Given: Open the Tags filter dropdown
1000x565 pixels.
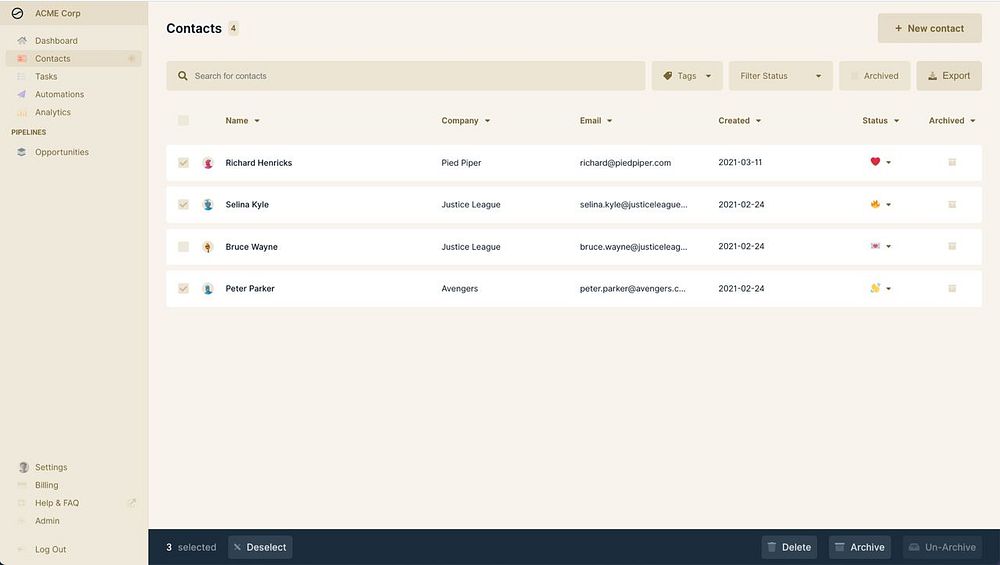Looking at the screenshot, I should (x=687, y=76).
